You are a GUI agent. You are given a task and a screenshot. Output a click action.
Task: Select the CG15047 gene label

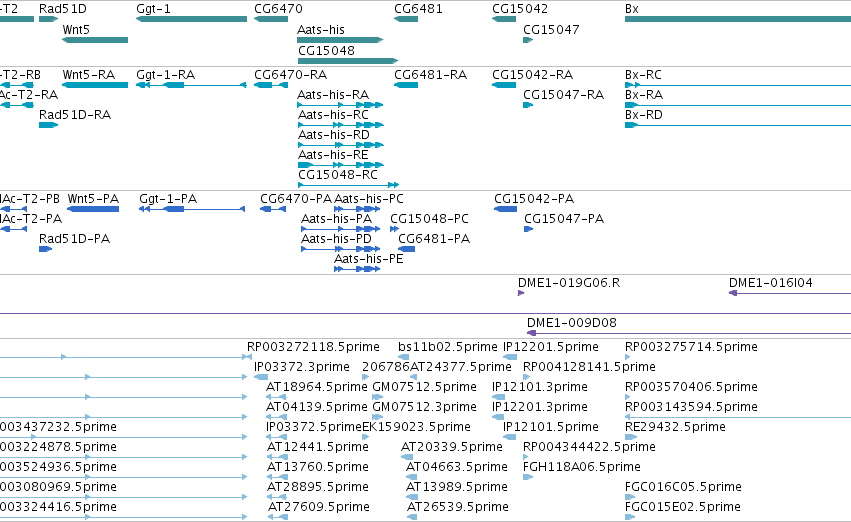click(x=551, y=29)
